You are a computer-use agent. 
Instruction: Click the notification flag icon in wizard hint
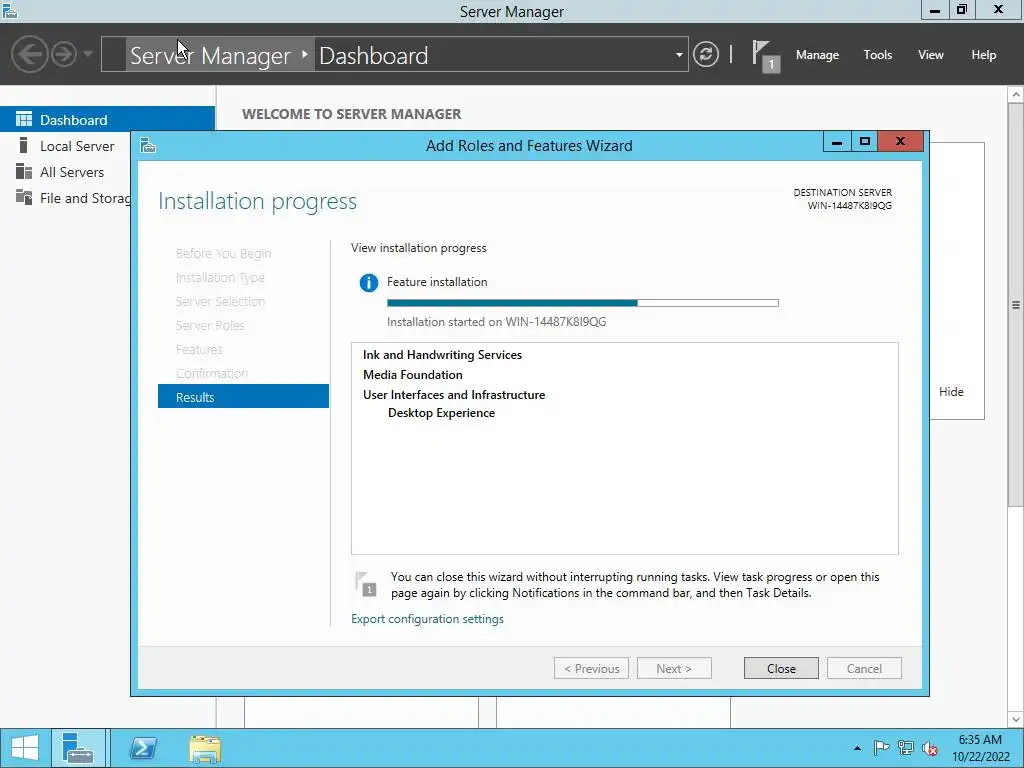(366, 583)
